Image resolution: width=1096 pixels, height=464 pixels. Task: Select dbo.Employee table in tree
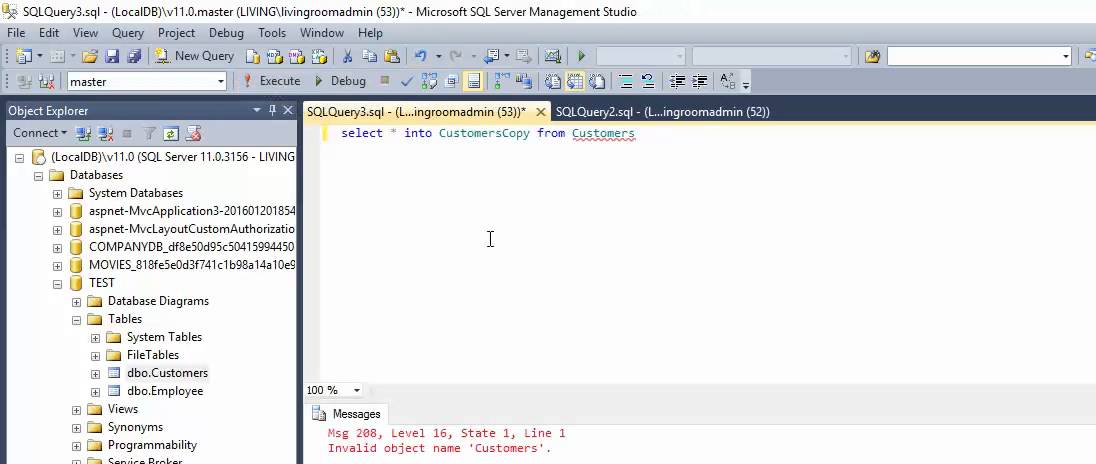165,391
